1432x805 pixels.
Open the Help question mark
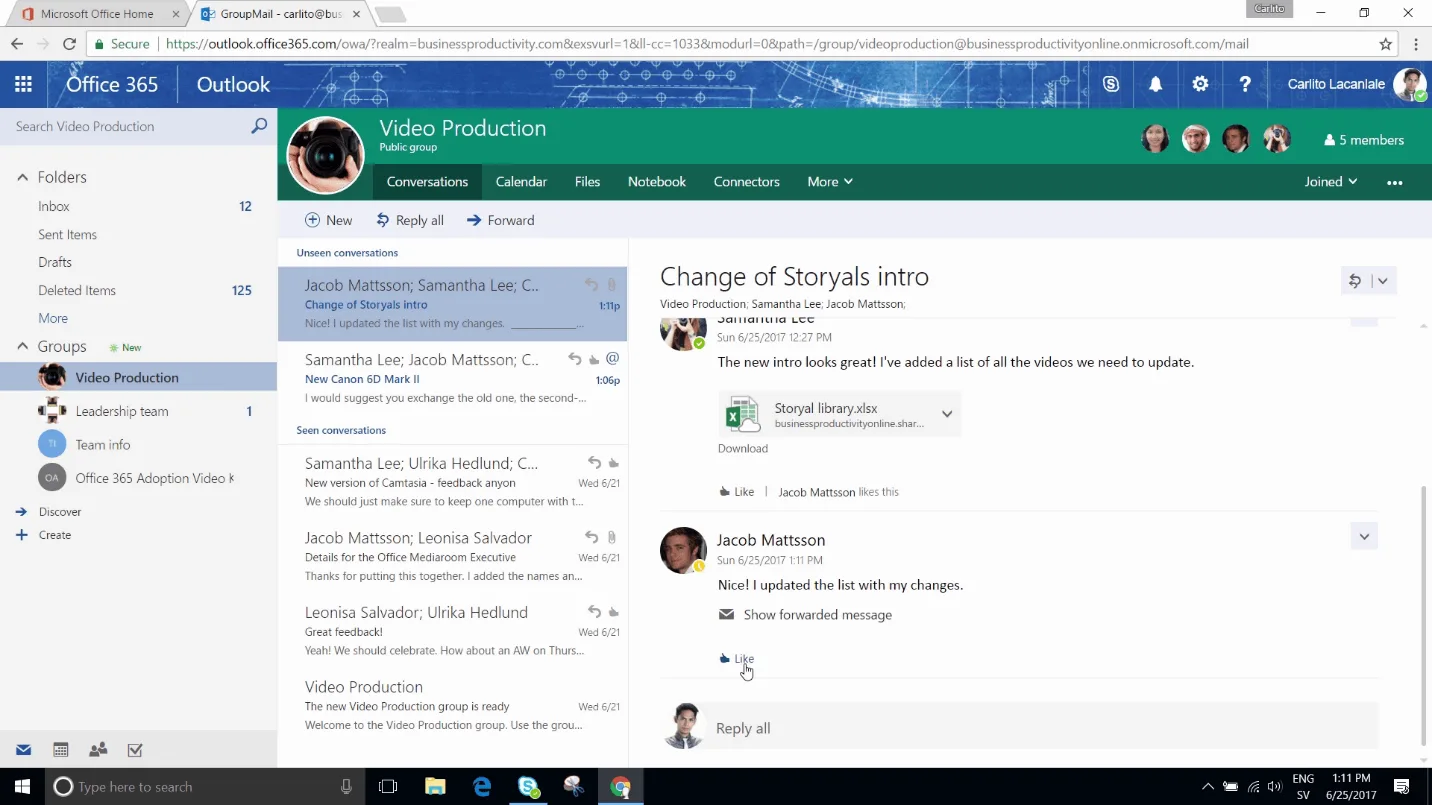pyautogui.click(x=1245, y=84)
